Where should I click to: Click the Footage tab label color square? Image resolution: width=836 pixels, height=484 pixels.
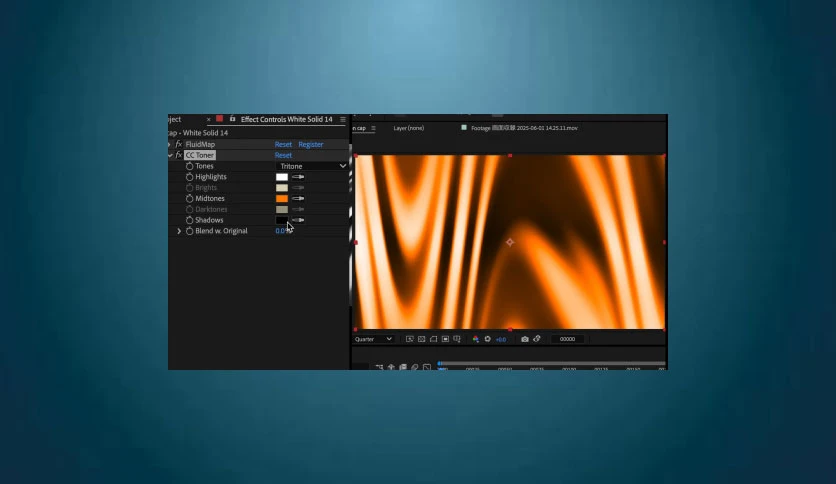pos(464,127)
